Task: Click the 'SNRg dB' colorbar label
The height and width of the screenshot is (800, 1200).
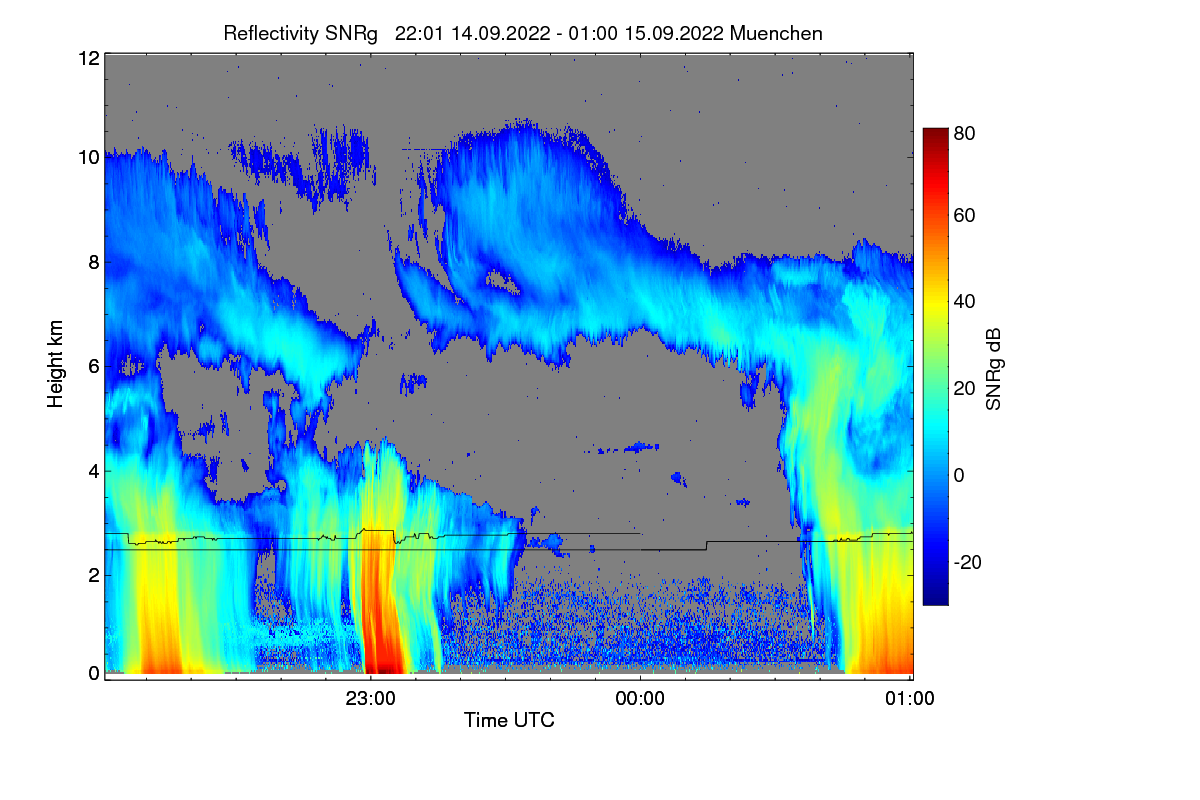Action: pos(993,370)
